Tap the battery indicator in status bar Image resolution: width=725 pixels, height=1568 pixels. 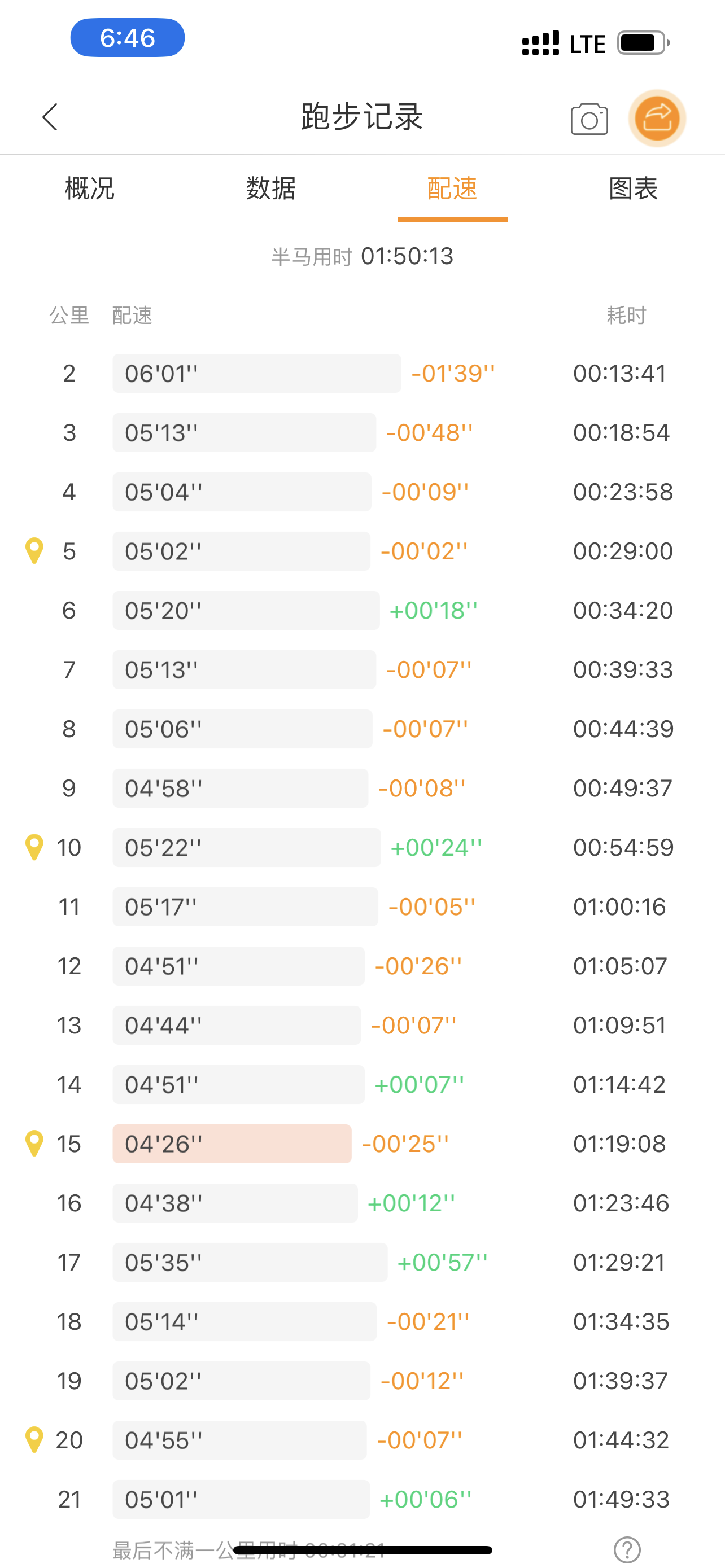coord(644,43)
